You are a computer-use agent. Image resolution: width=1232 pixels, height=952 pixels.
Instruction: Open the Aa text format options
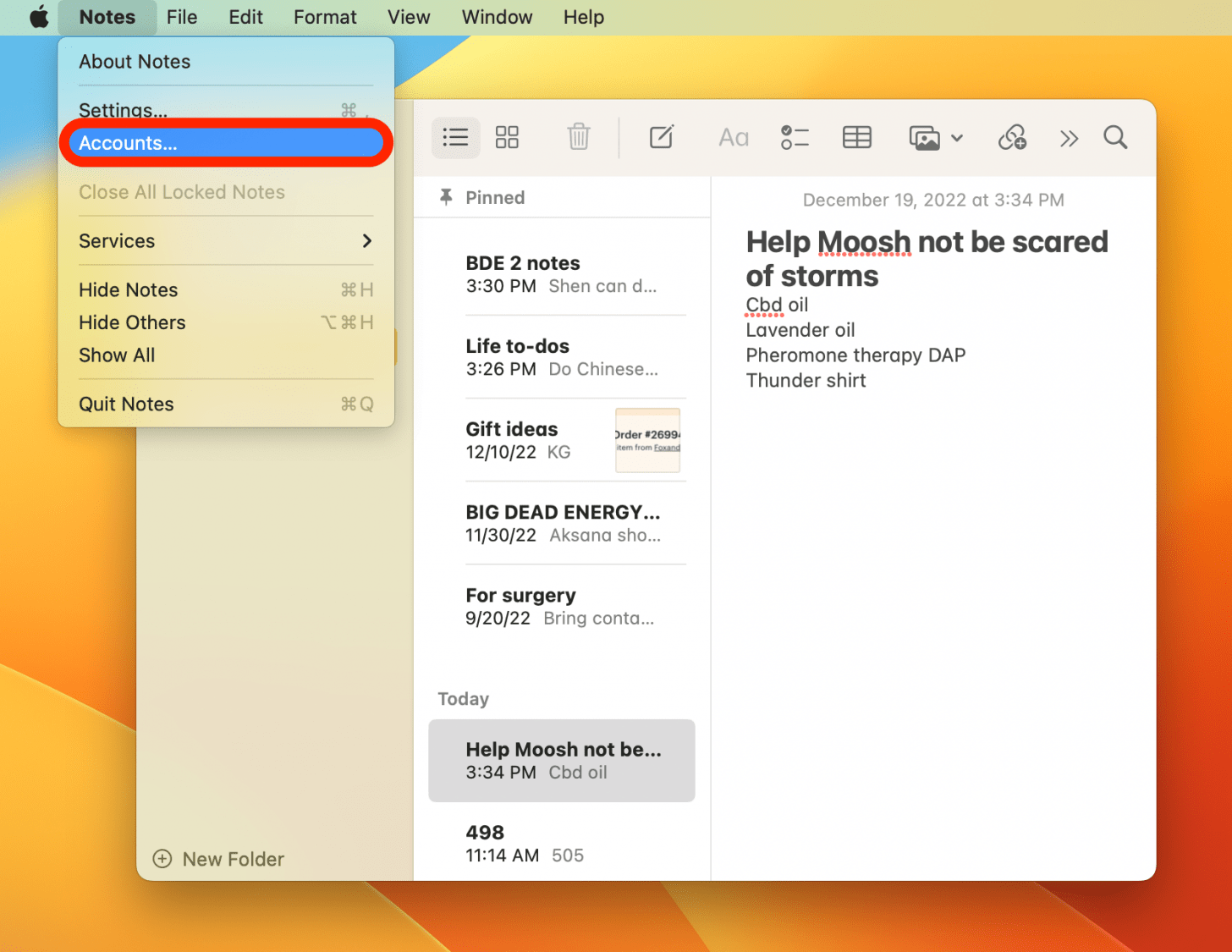[733, 137]
